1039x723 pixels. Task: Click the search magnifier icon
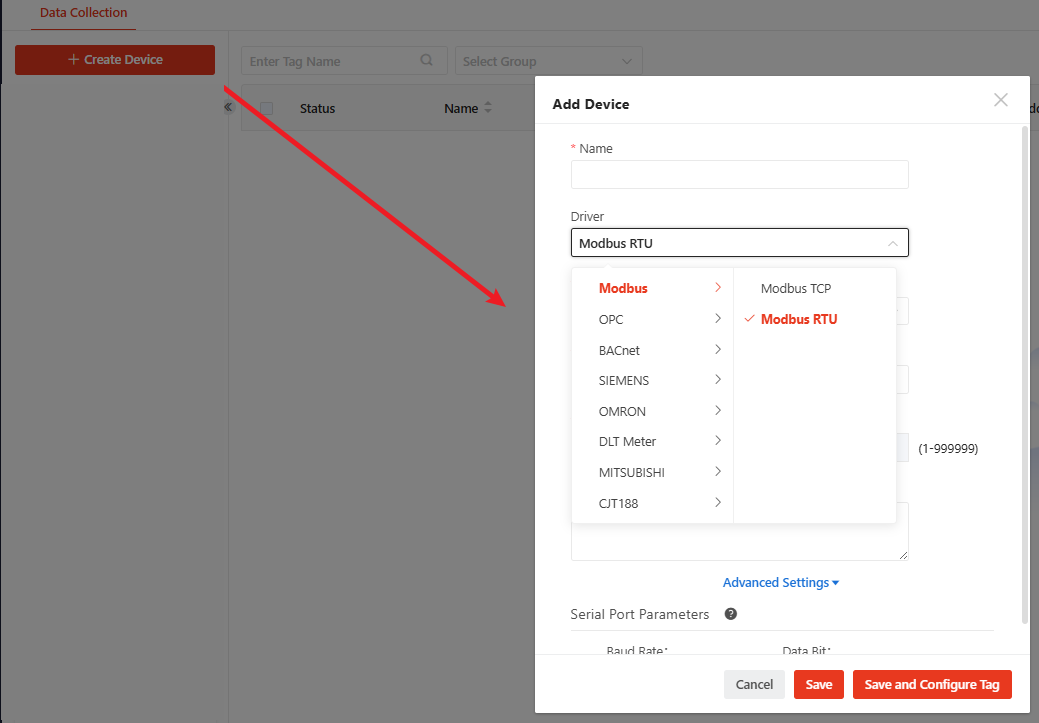click(427, 61)
